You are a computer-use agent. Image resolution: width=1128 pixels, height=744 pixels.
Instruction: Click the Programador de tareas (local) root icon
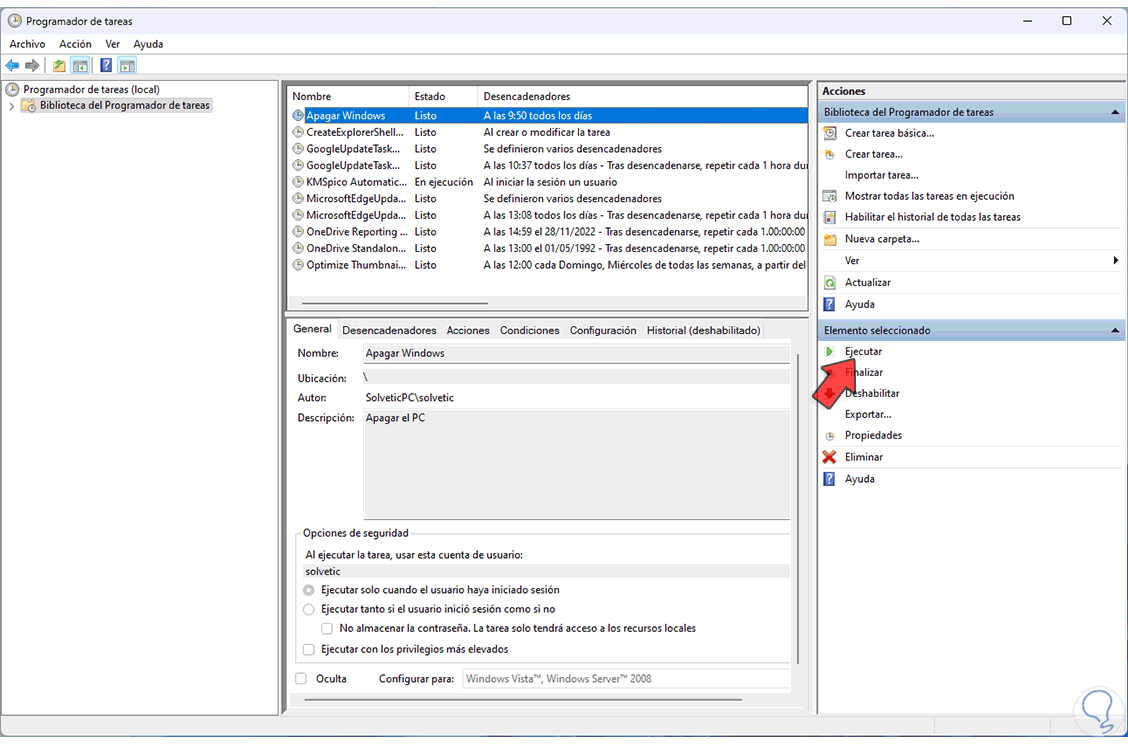(12, 89)
